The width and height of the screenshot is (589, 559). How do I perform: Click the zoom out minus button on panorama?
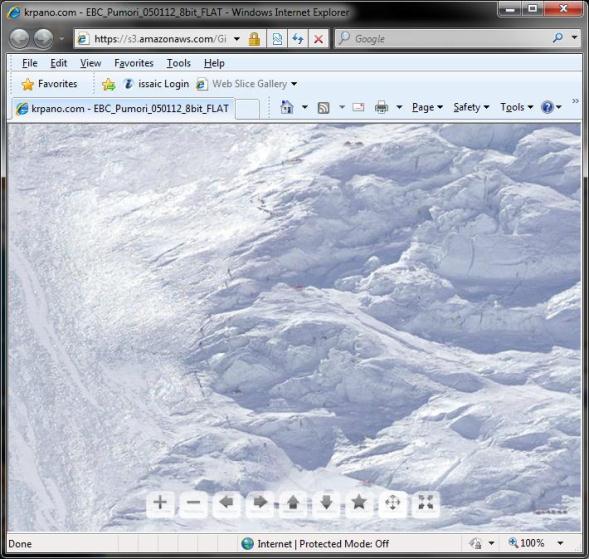click(193, 504)
